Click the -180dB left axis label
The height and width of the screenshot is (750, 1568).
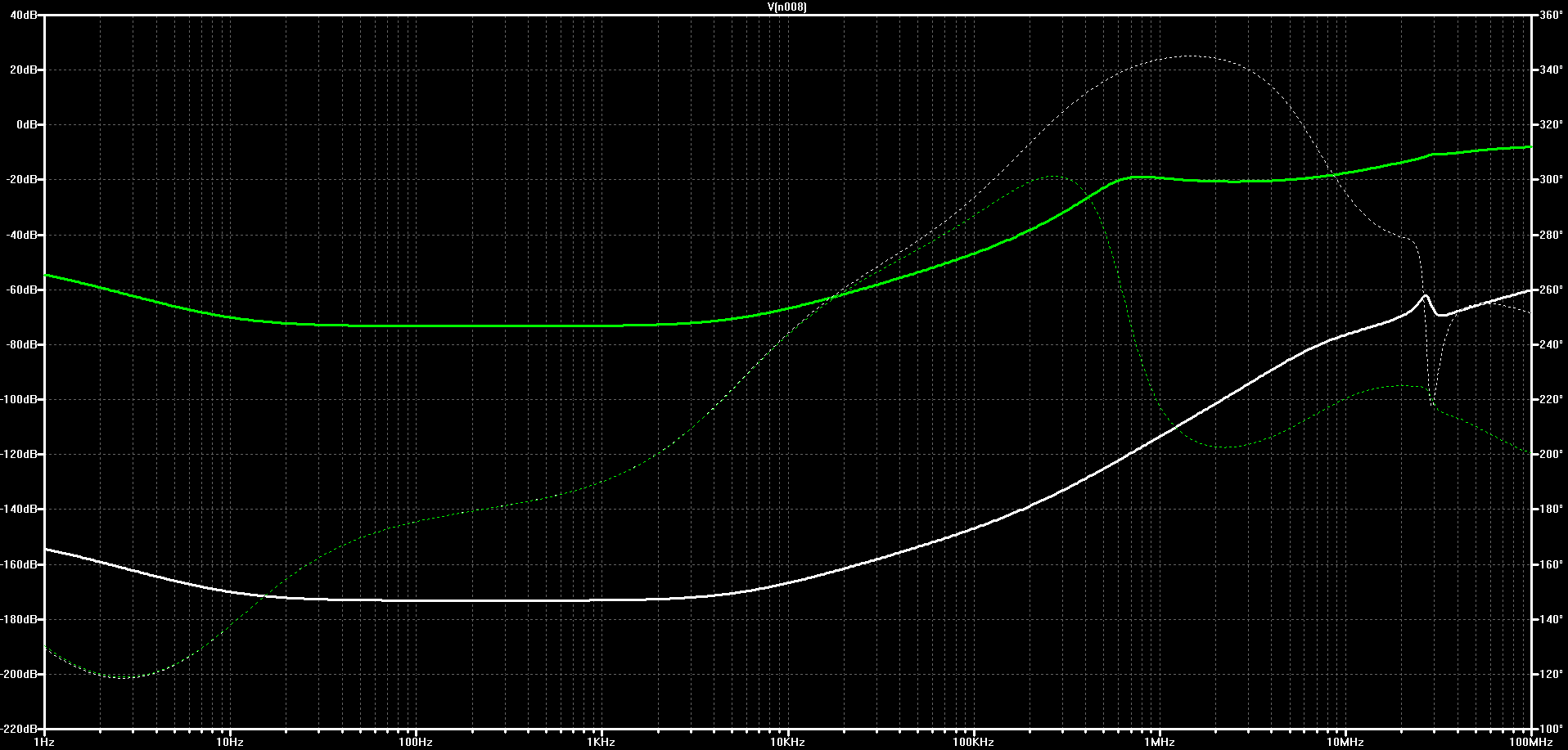click(20, 619)
